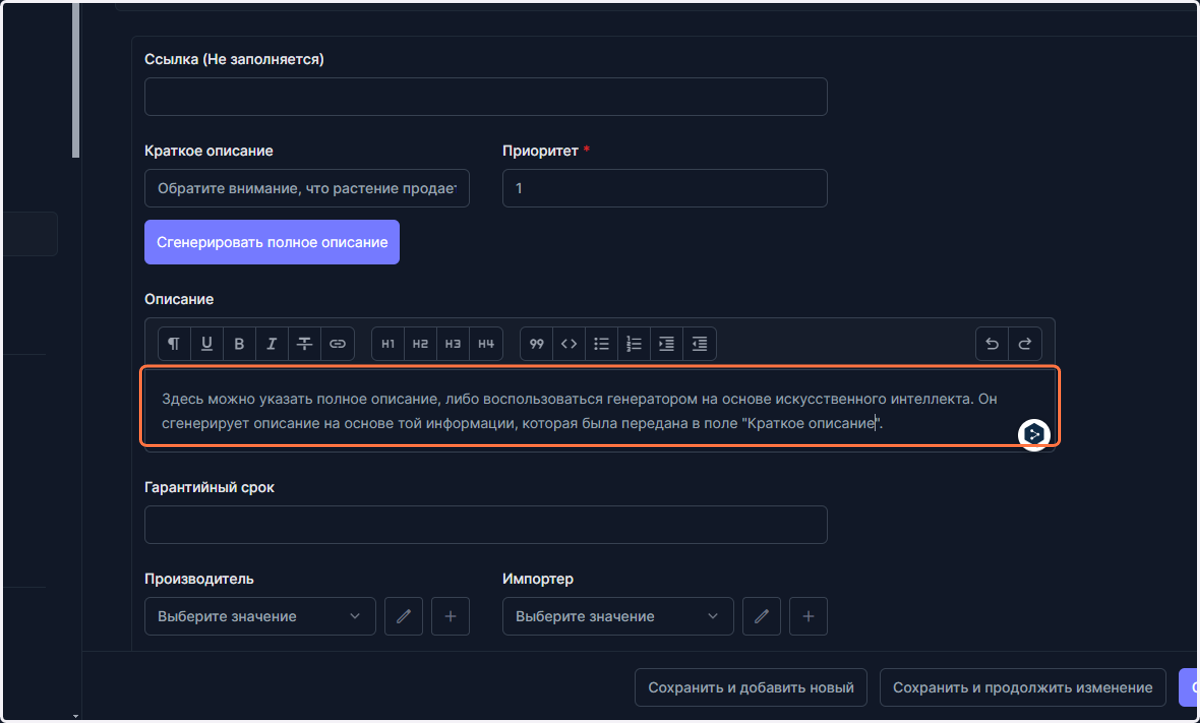Add a new Импортер with the plus icon
The image size is (1200, 723).
click(x=808, y=617)
